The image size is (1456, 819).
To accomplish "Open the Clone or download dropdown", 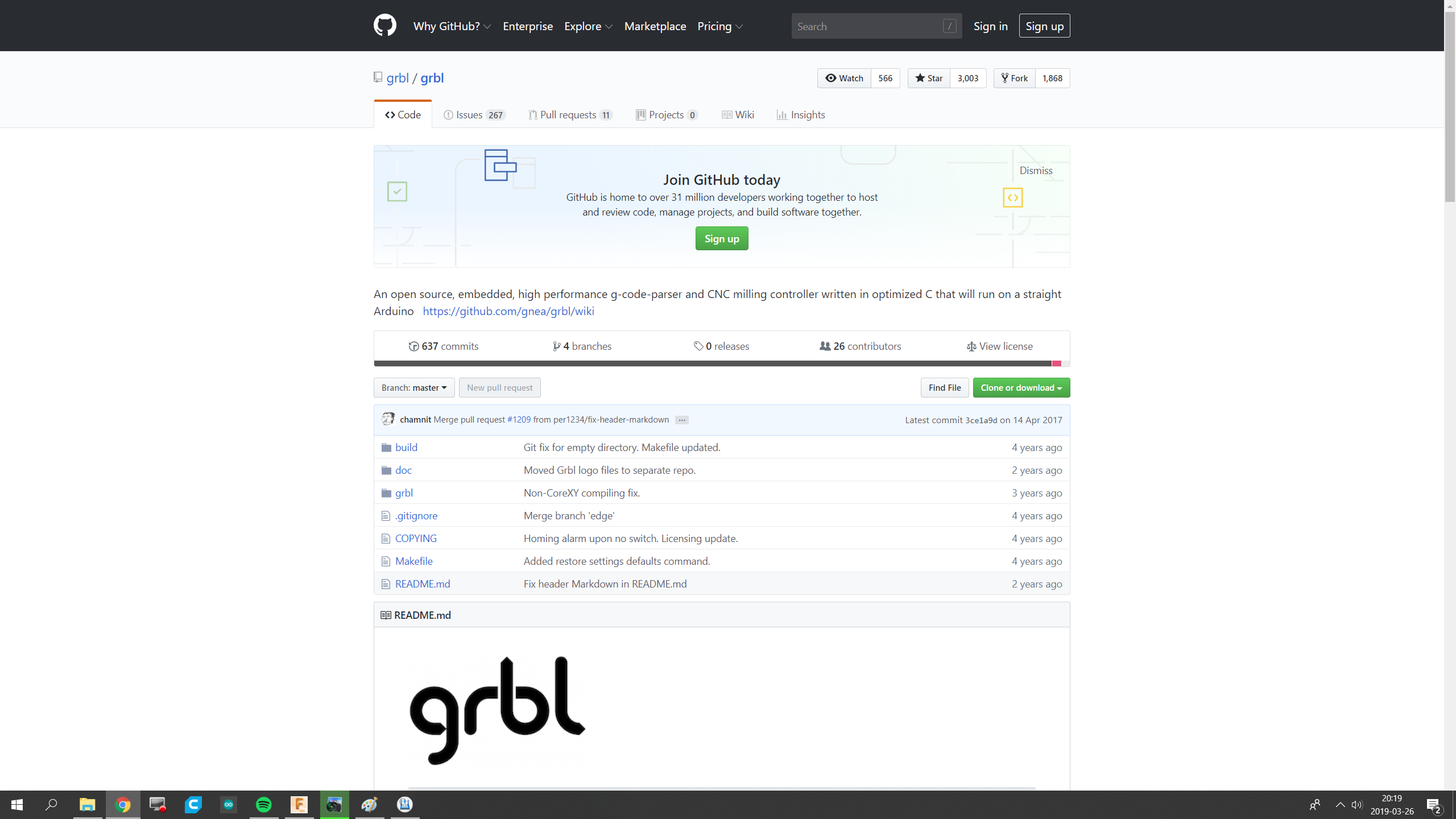I will tap(1021, 387).
